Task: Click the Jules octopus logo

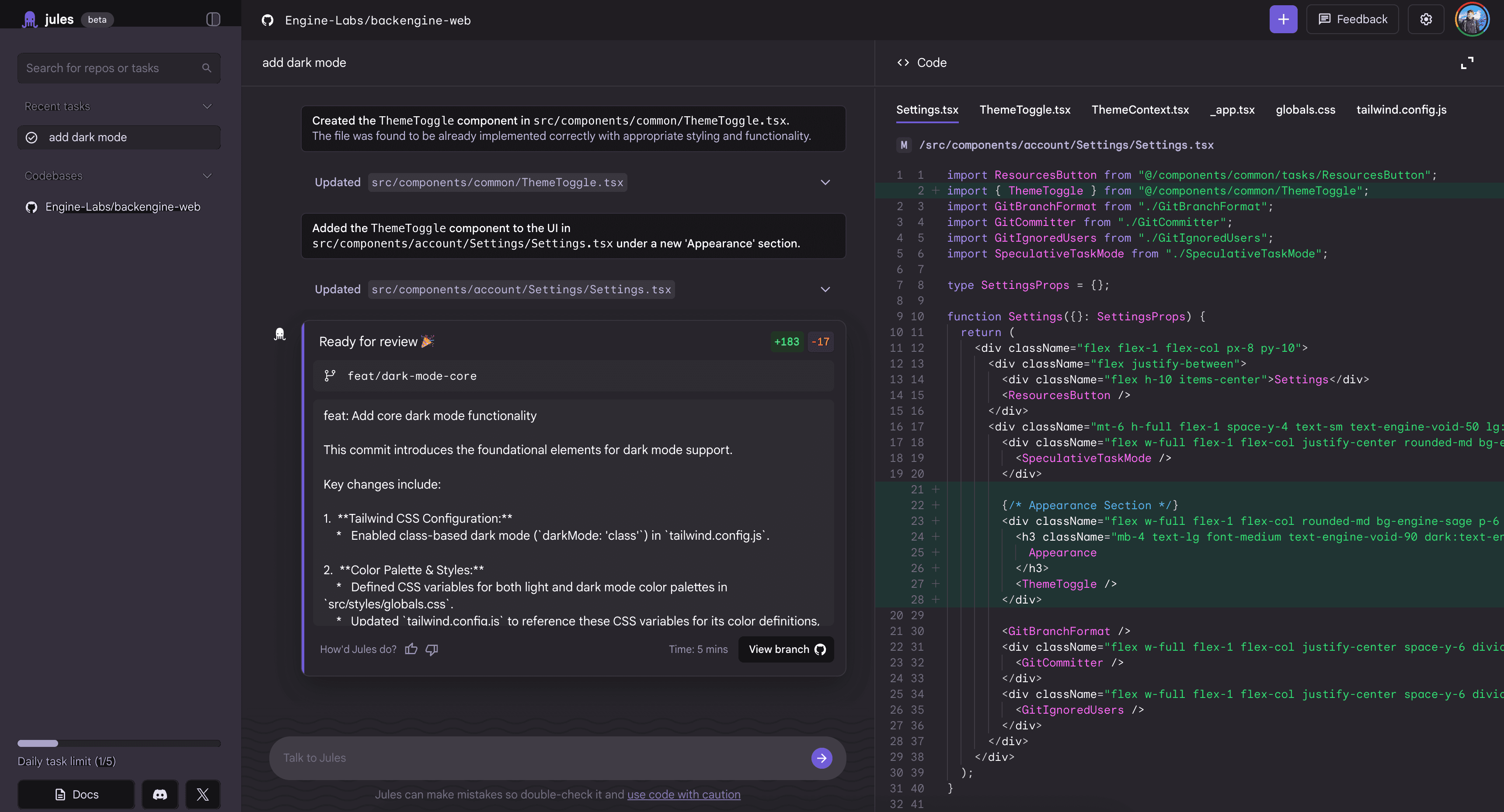Action: 29,19
